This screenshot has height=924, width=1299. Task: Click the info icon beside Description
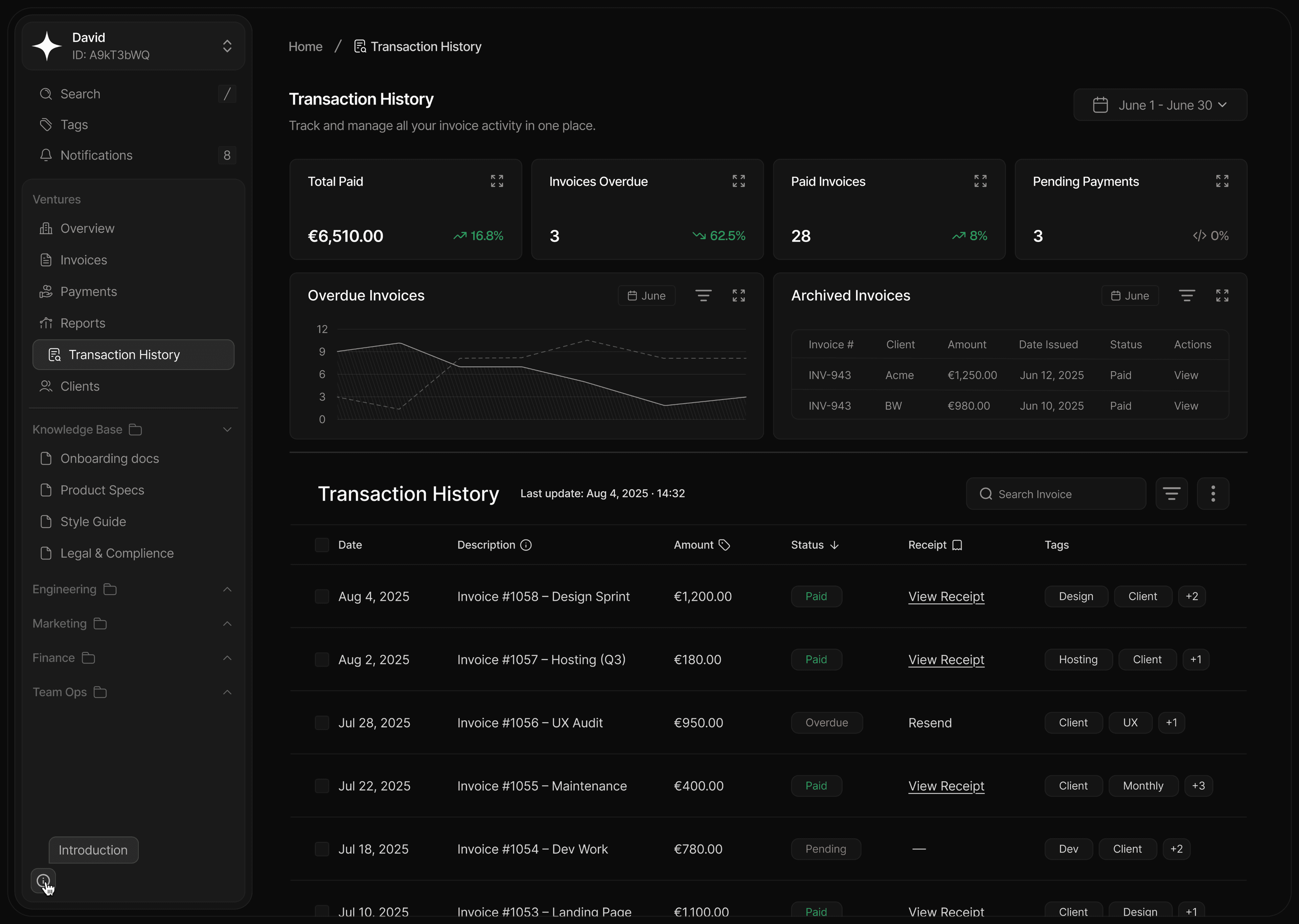(x=526, y=545)
